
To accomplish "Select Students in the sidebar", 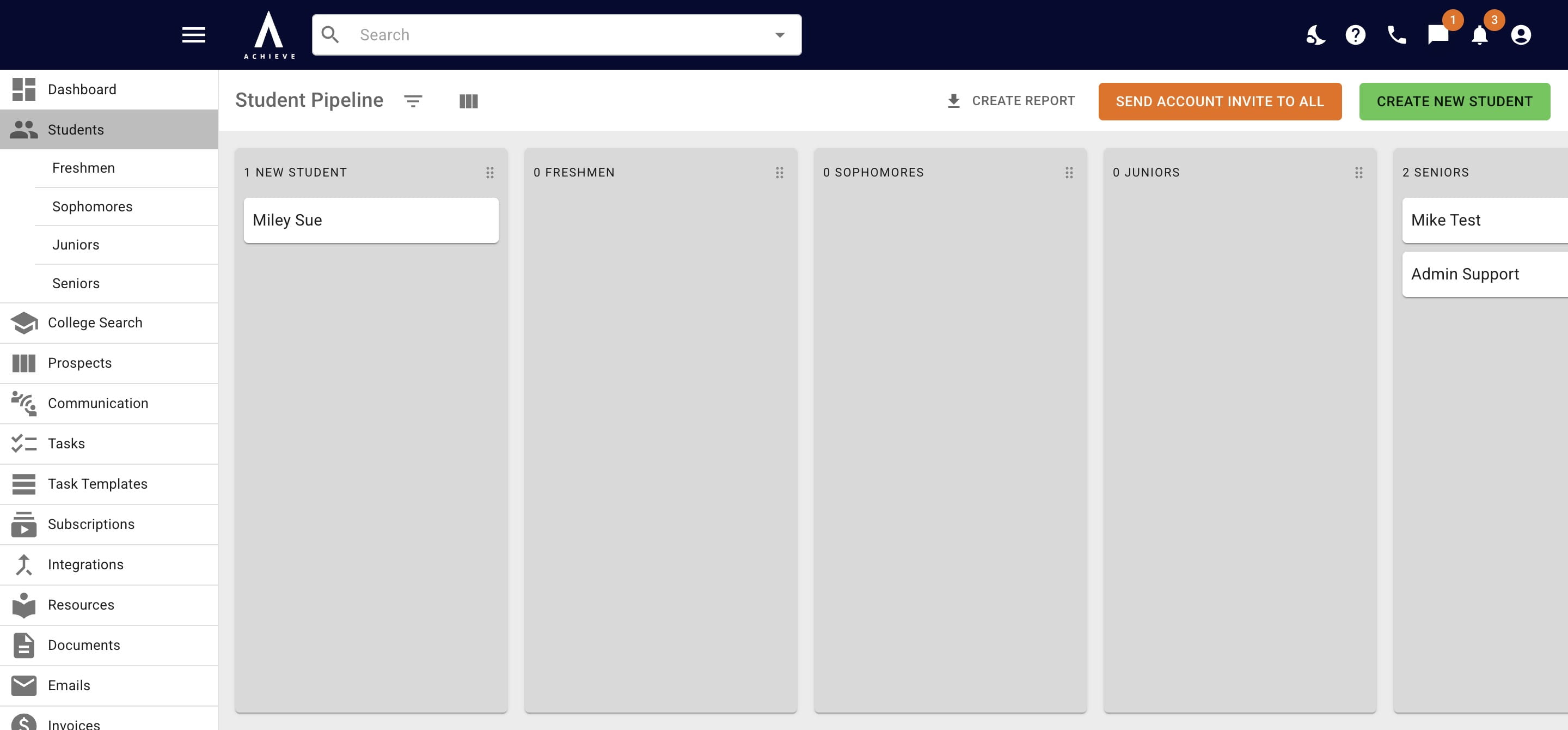I will tap(109, 130).
